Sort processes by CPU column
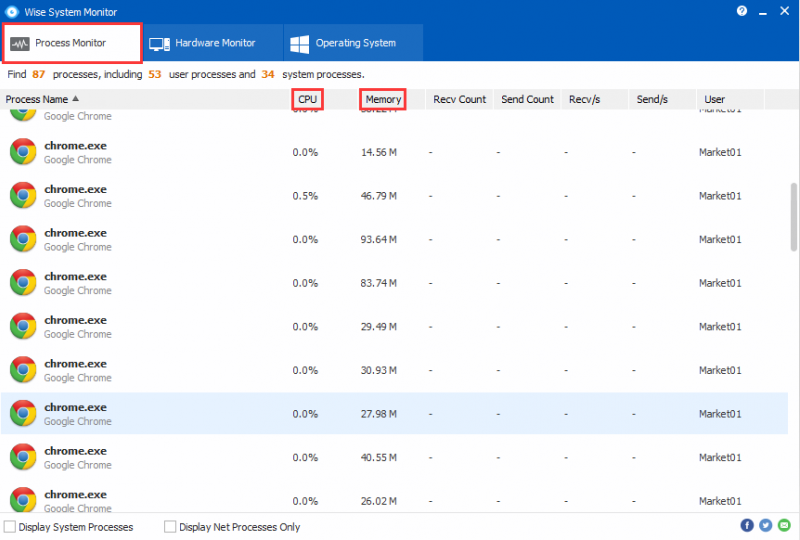Image resolution: width=800 pixels, height=540 pixels. tap(308, 100)
